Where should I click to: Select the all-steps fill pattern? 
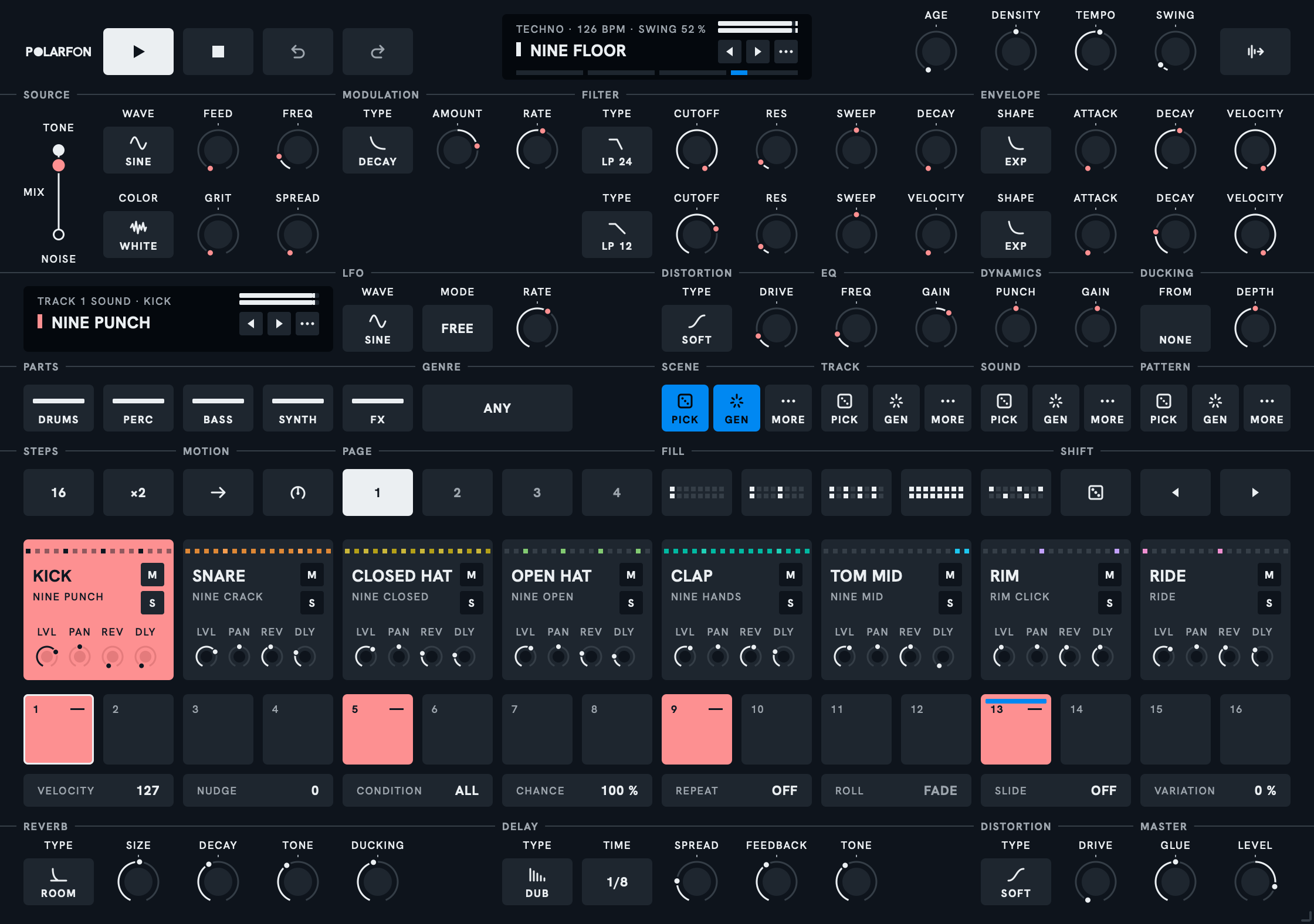click(936, 492)
